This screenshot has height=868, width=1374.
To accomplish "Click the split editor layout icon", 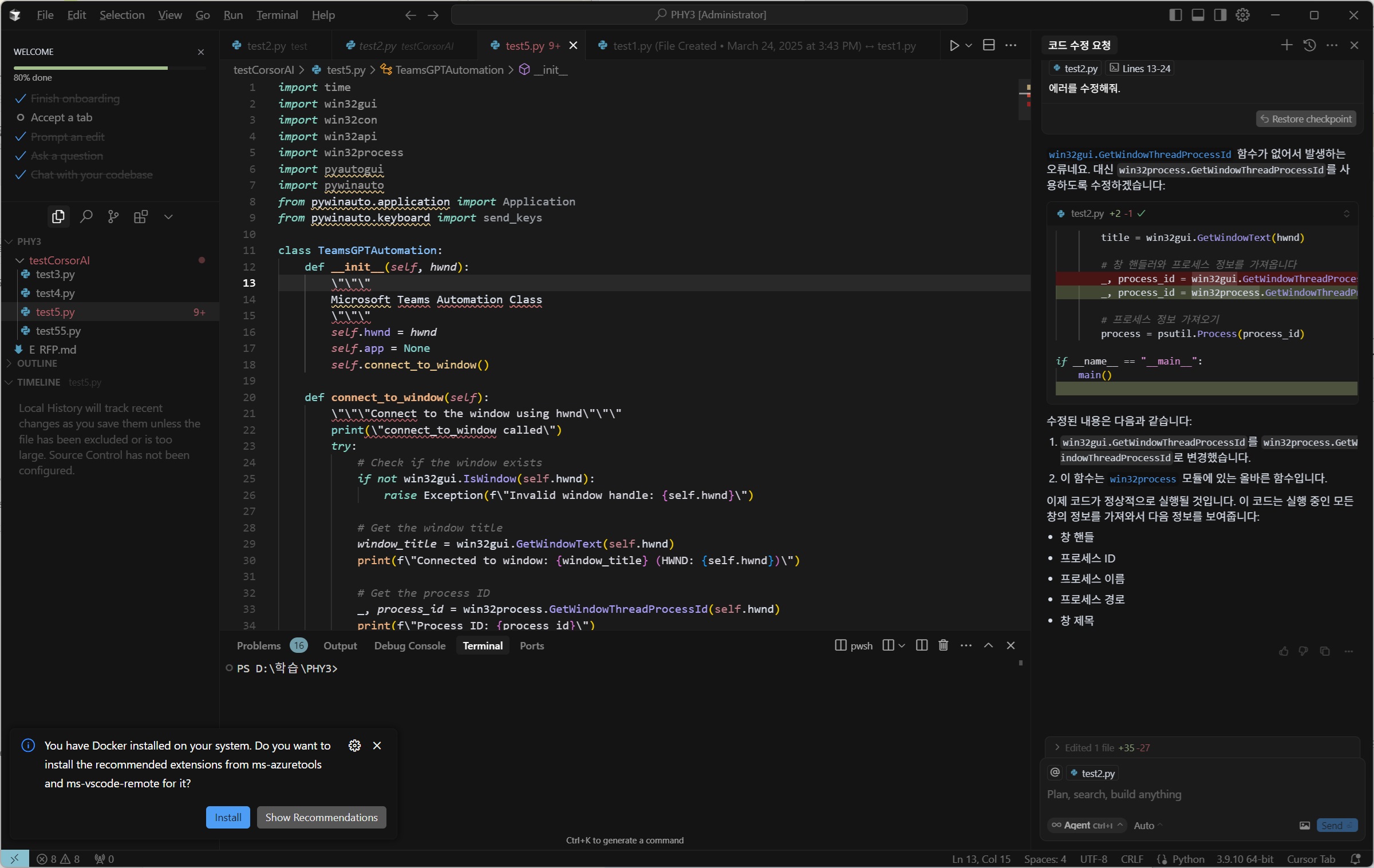I will click(x=989, y=46).
